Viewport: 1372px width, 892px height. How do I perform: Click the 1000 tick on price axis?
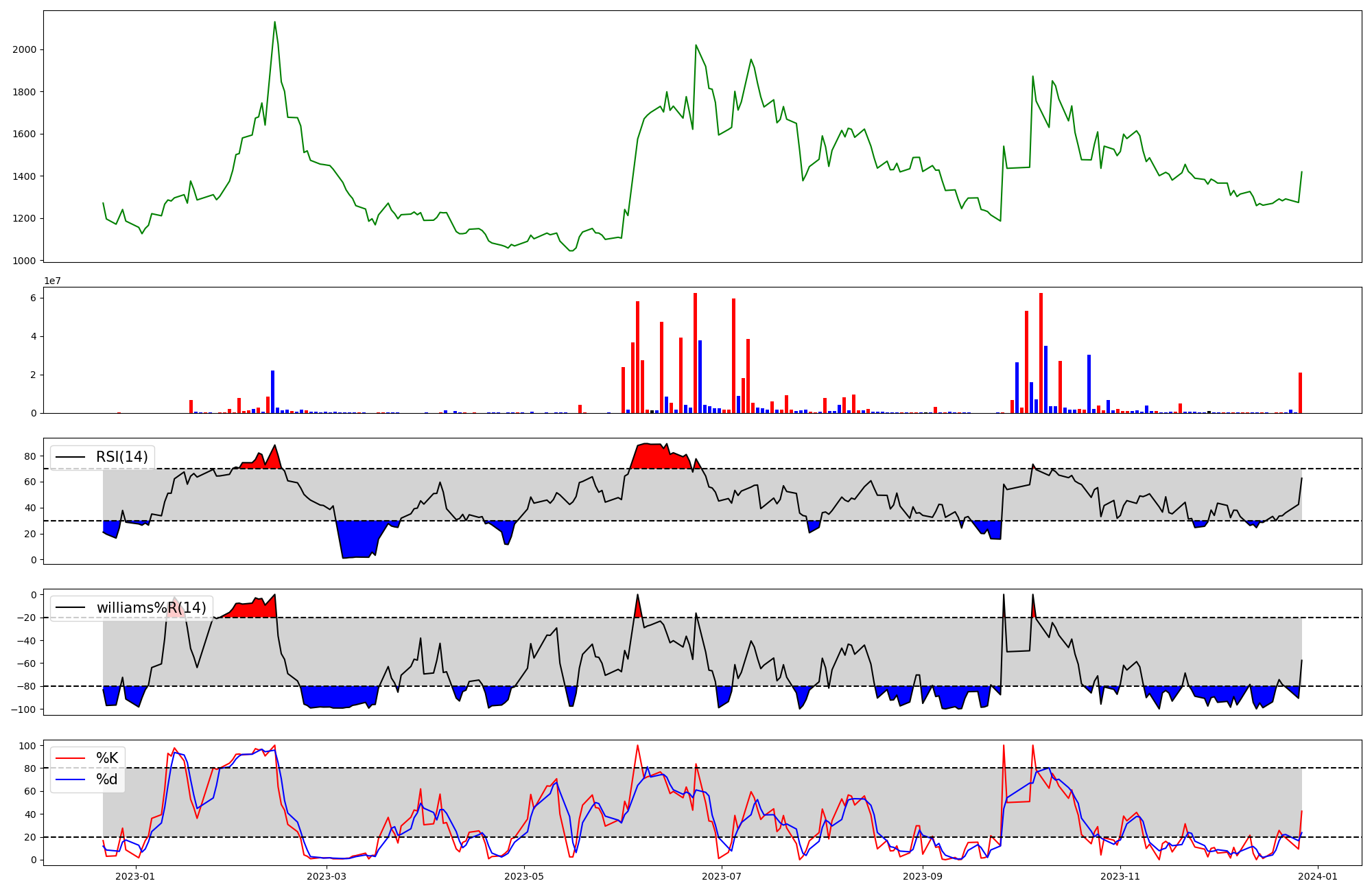24,261
